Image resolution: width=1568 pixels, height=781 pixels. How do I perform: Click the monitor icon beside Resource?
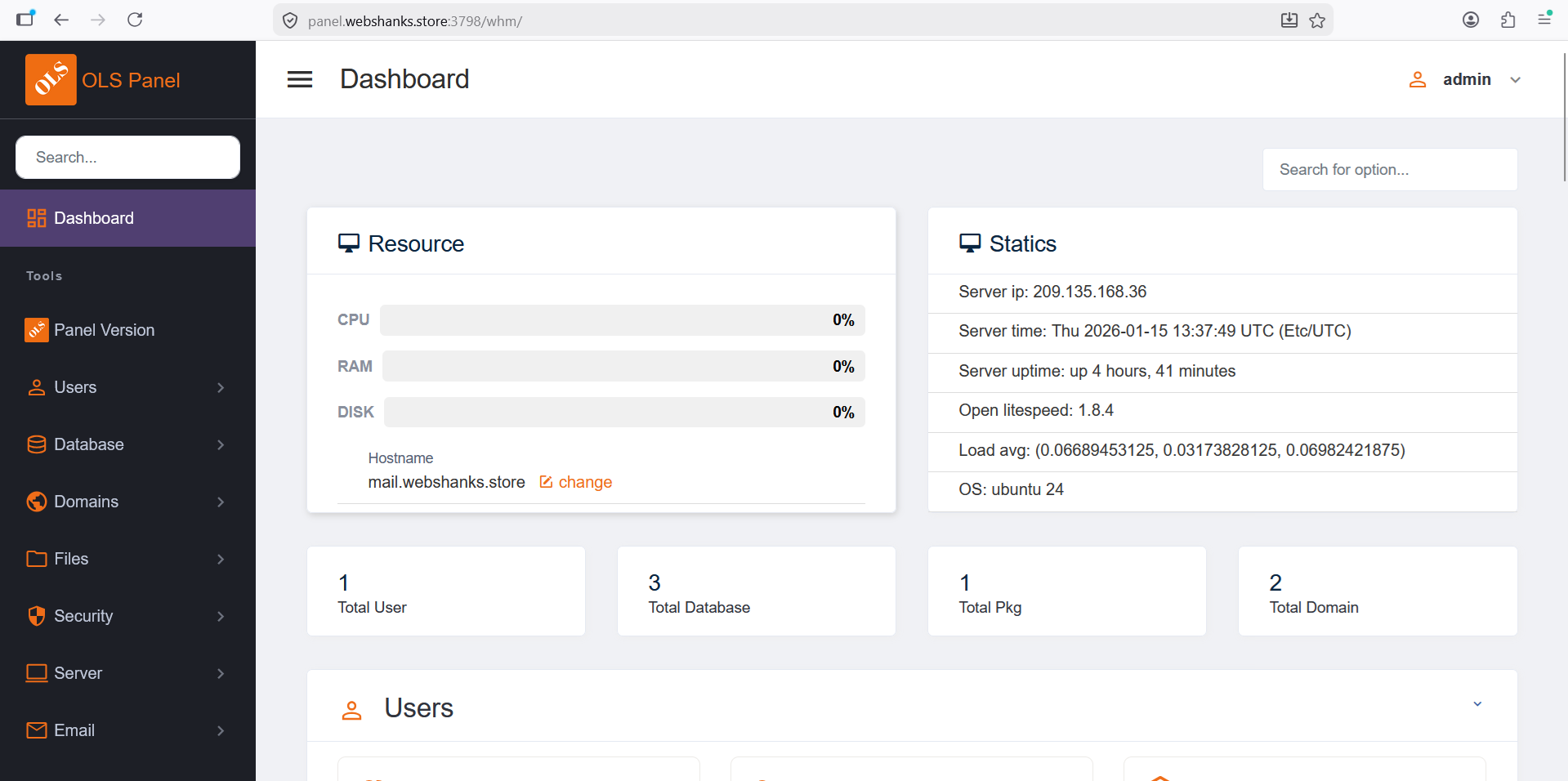click(x=349, y=243)
